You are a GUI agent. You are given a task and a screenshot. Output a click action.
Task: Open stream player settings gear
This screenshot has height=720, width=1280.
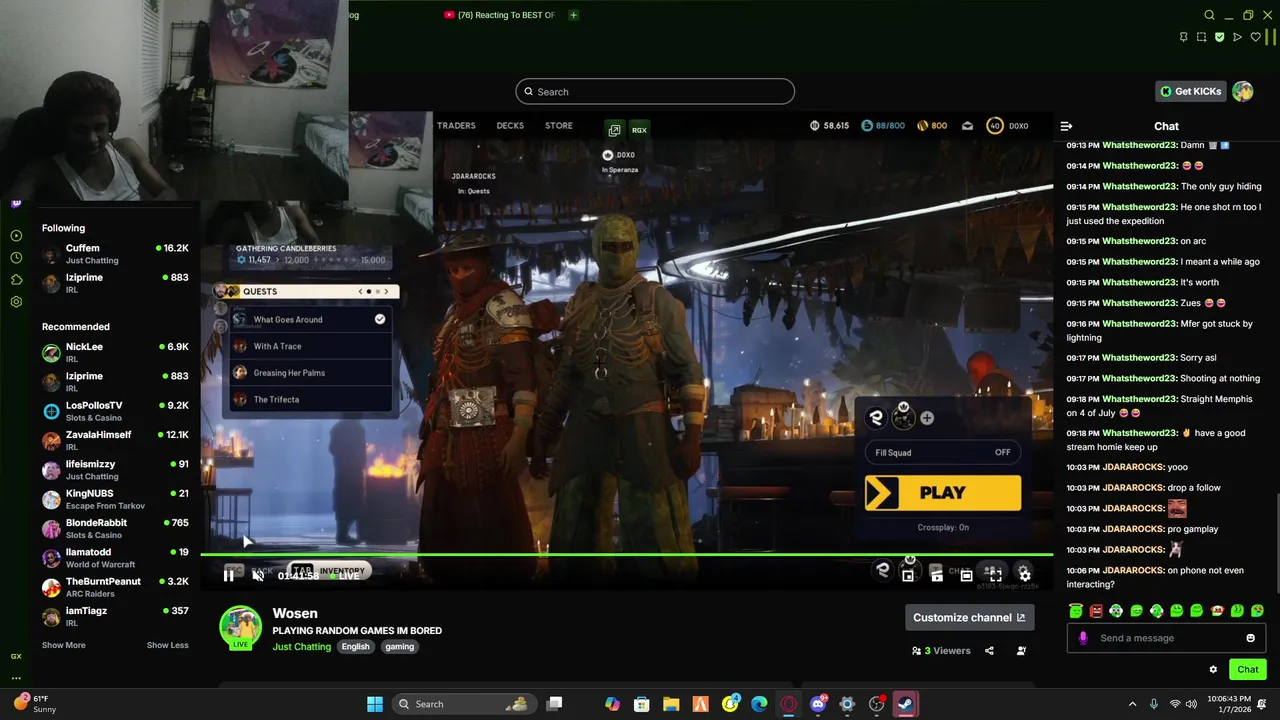(1024, 575)
